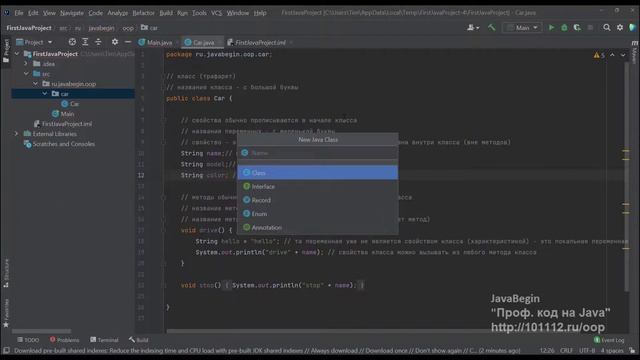Collapse the src folder
The width and height of the screenshot is (640, 360).
coord(26,73)
